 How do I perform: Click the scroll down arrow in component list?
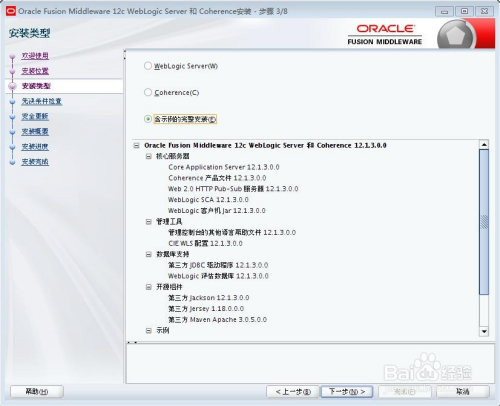[484, 331]
